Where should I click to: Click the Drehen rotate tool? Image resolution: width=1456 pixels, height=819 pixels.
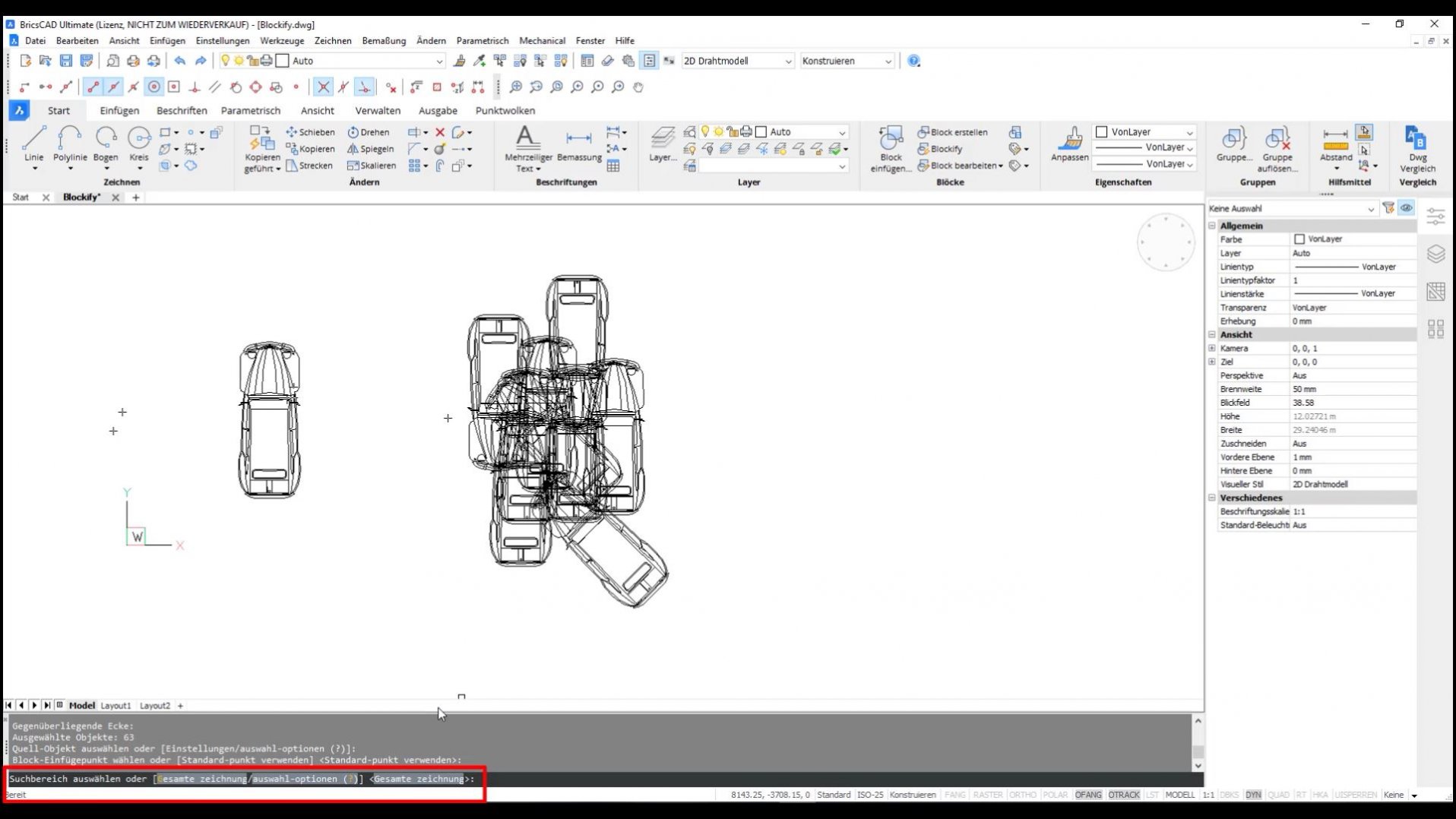369,132
